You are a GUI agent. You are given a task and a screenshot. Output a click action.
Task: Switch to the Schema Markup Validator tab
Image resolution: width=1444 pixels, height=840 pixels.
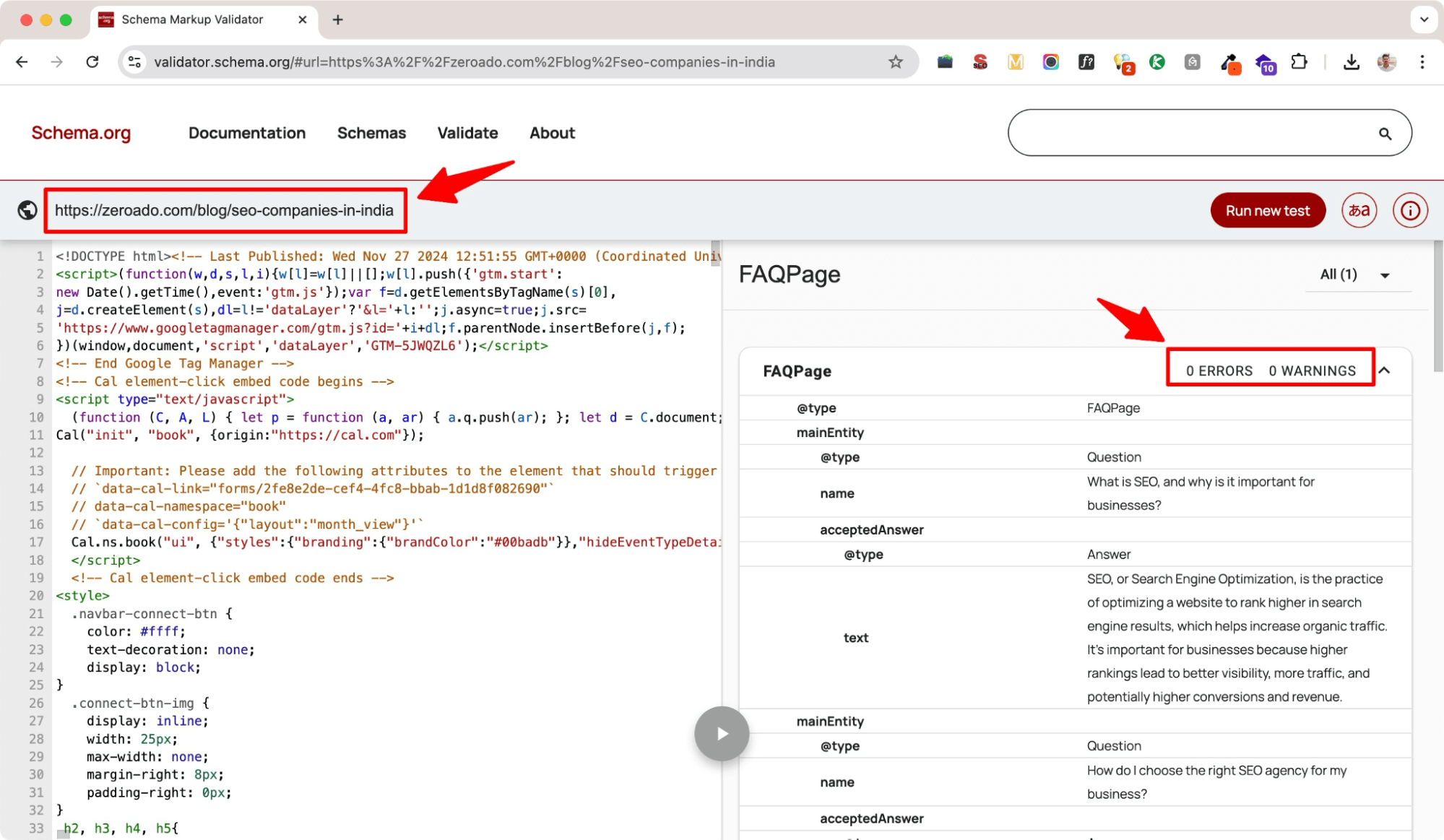pos(191,20)
